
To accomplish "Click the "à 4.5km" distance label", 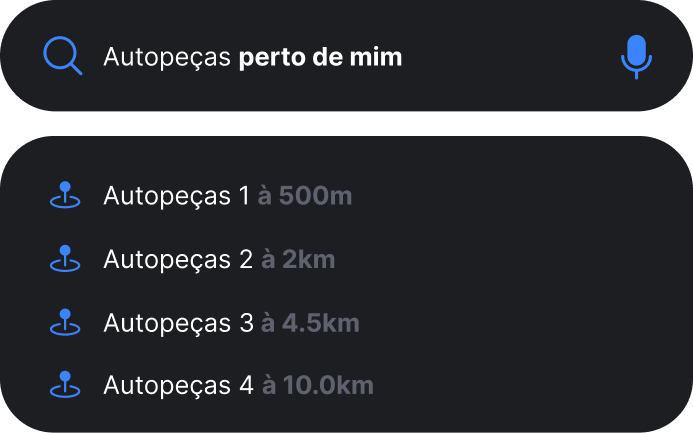I will [x=310, y=323].
